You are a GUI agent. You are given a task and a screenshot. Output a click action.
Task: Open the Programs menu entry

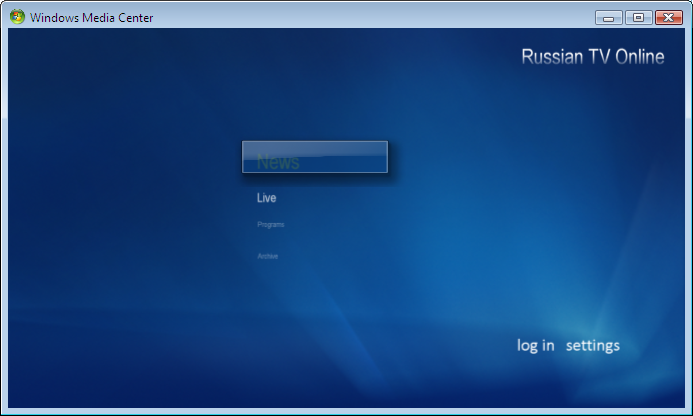pos(270,225)
